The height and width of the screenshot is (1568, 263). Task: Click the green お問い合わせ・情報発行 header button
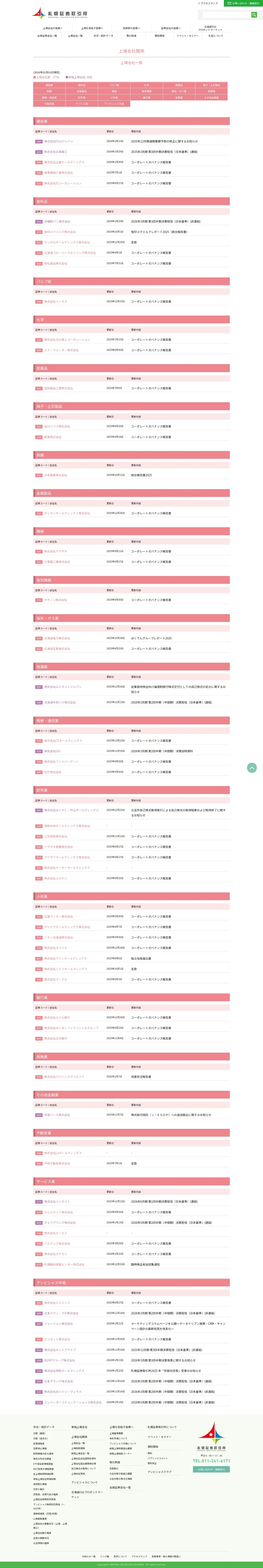pos(244,3)
